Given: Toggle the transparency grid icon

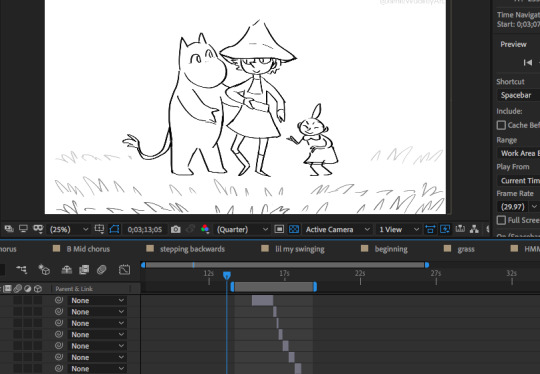Looking at the screenshot, I should pyautogui.click(x=294, y=229).
